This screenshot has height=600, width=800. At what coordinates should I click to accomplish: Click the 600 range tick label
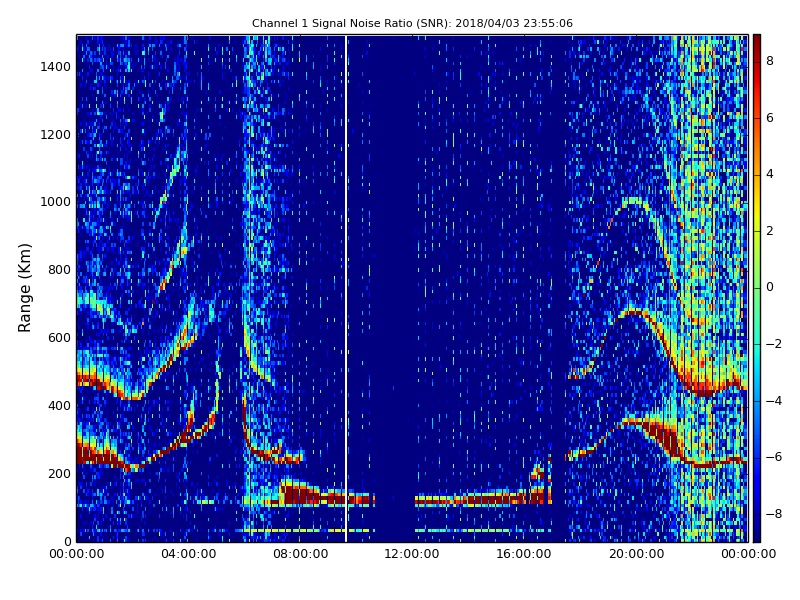59,338
